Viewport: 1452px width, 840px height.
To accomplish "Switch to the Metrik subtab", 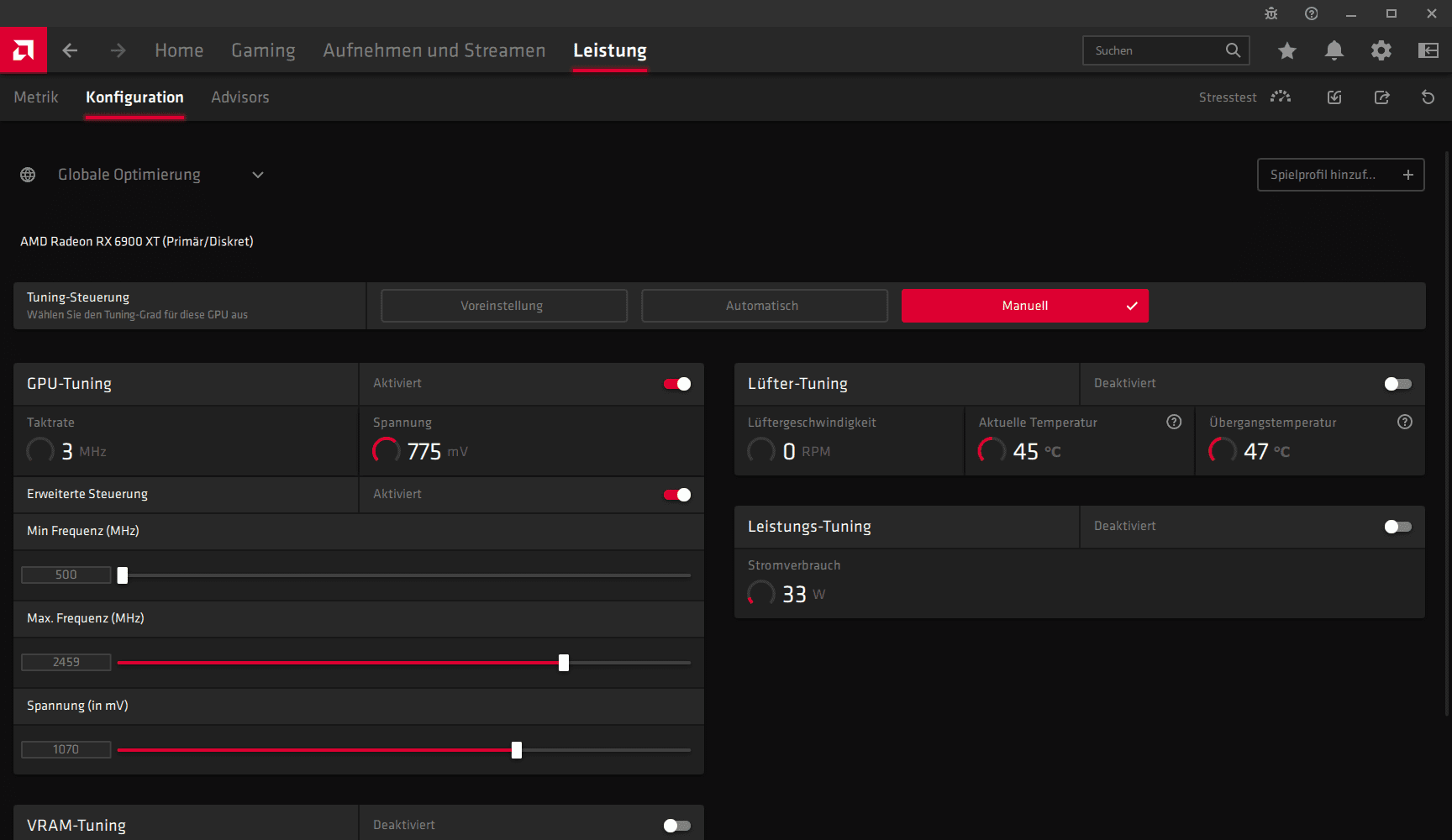I will [x=36, y=97].
